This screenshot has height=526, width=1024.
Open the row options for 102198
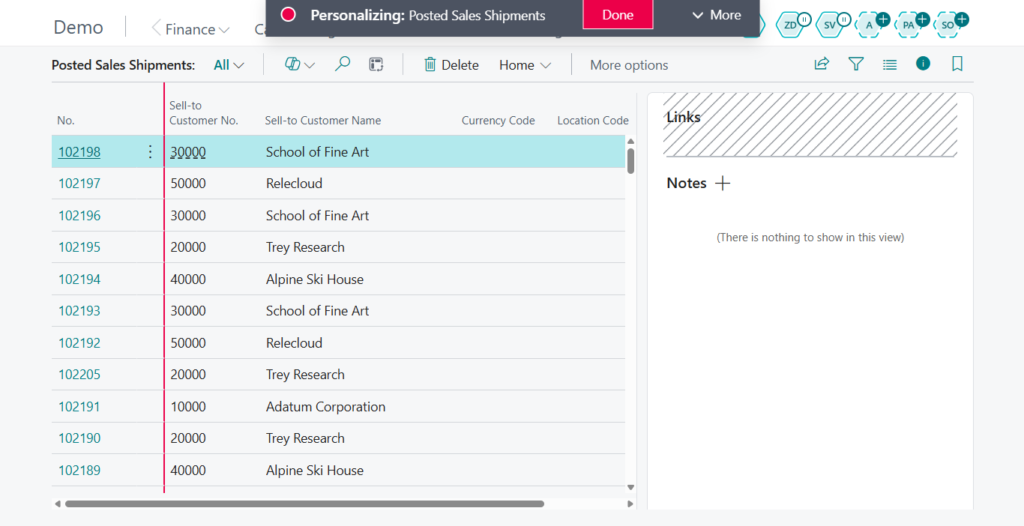(x=150, y=152)
